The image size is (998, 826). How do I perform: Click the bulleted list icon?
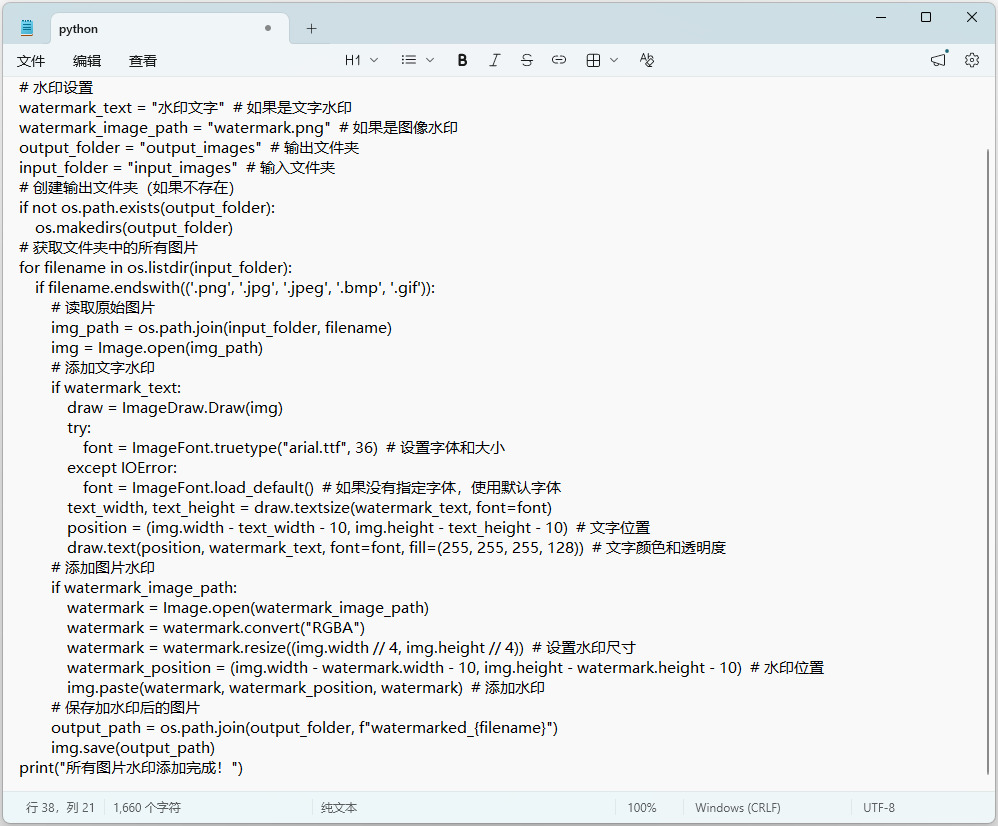point(409,60)
